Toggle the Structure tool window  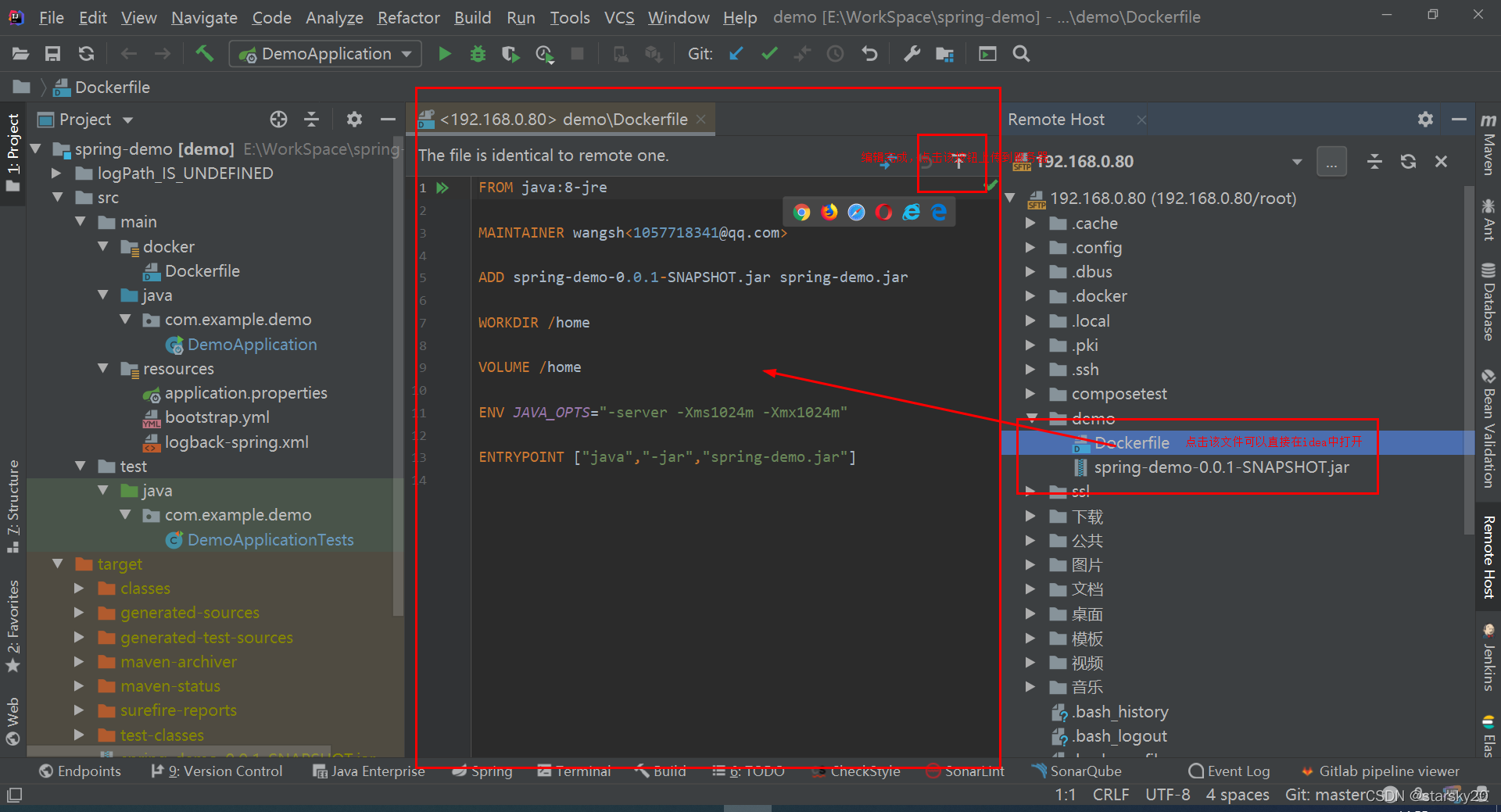[13, 506]
